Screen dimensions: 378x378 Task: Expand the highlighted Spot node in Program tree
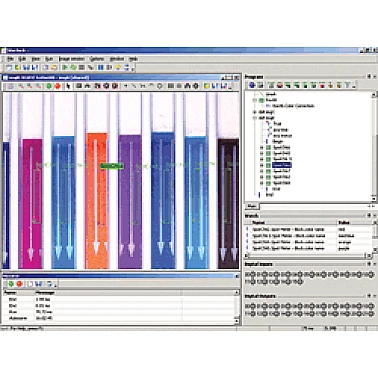pos(262,165)
